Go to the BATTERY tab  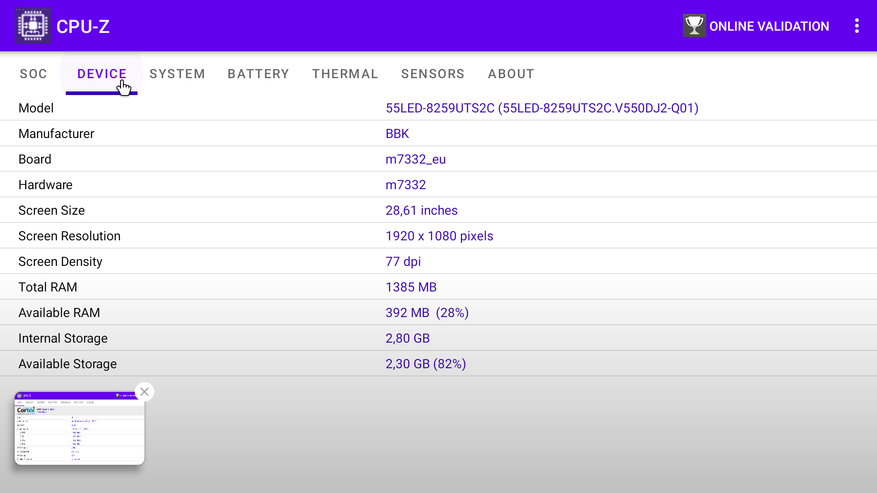258,74
